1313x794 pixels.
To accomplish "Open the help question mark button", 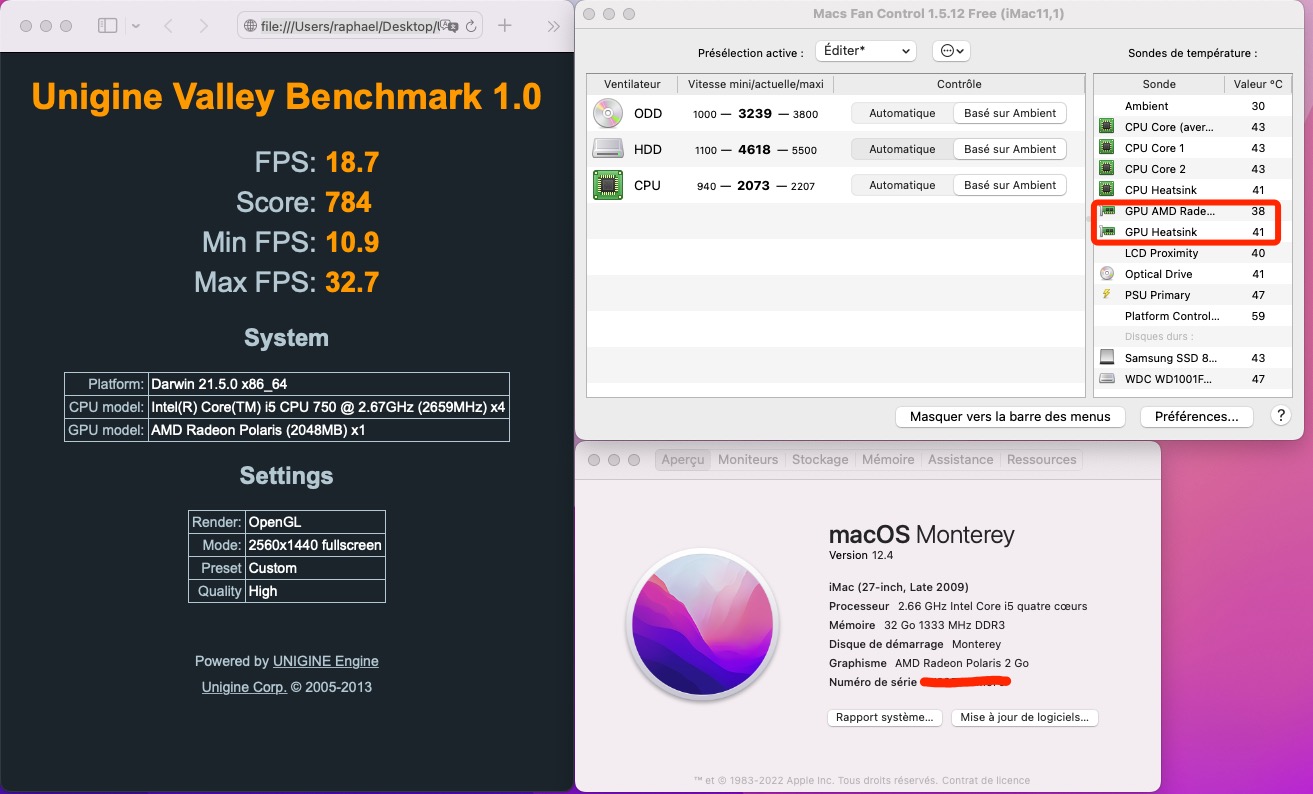I will tap(1280, 416).
